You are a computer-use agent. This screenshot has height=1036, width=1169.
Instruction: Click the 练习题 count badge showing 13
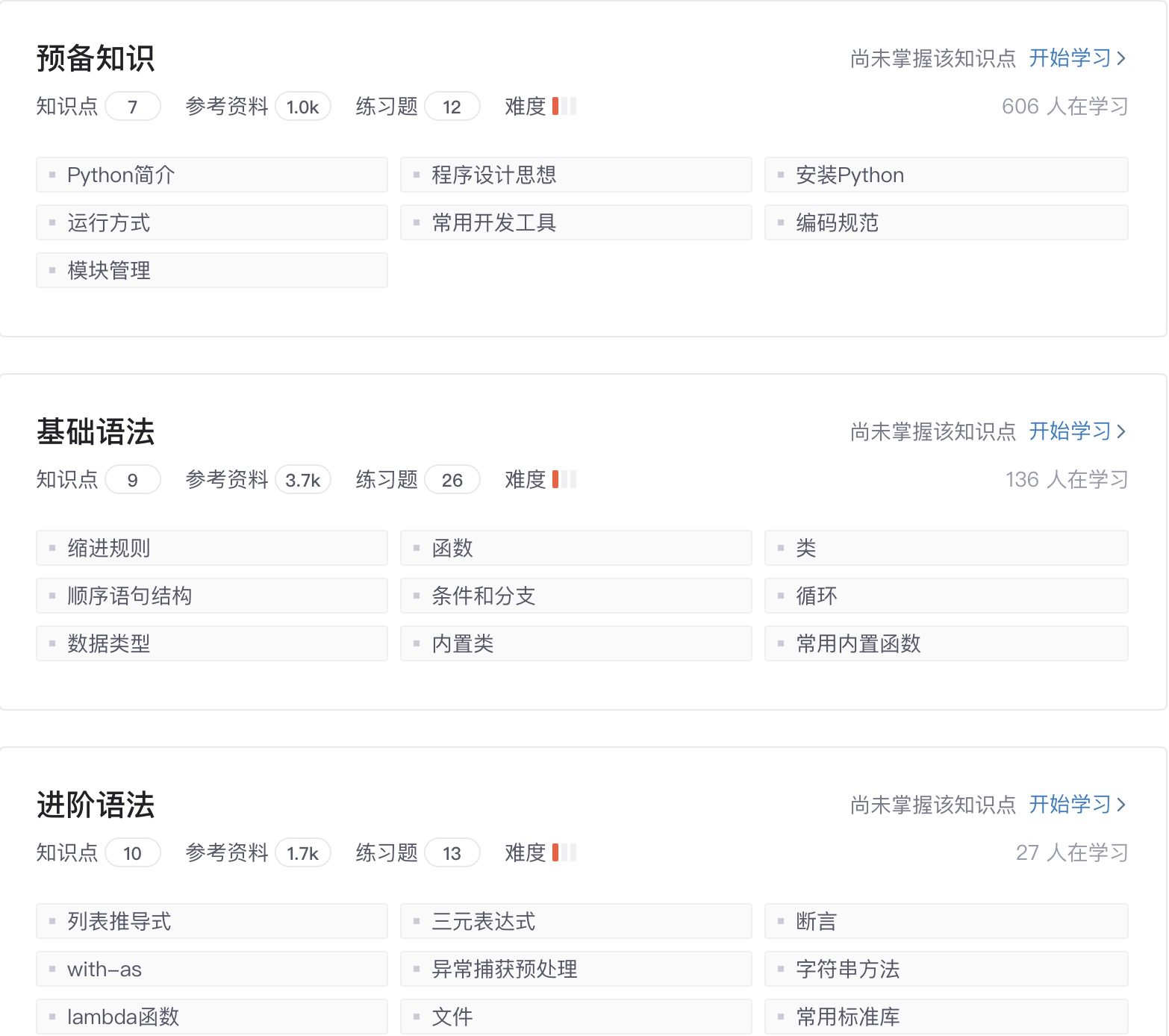click(452, 852)
